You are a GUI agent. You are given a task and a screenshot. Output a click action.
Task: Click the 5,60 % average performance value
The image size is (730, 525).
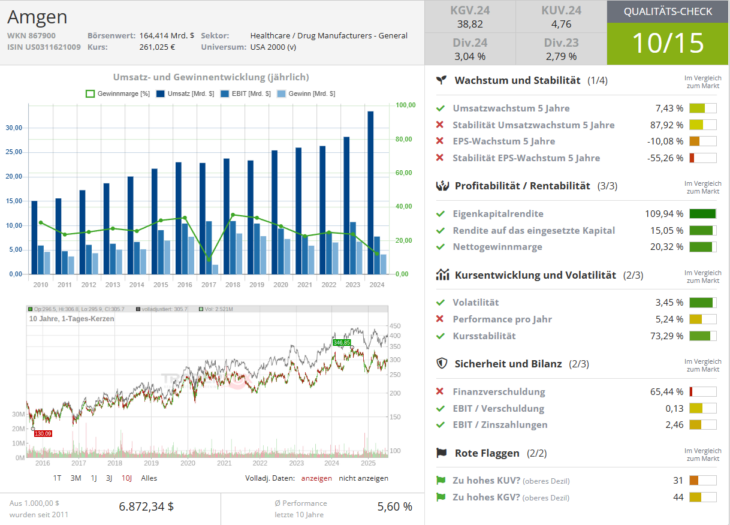[394, 506]
